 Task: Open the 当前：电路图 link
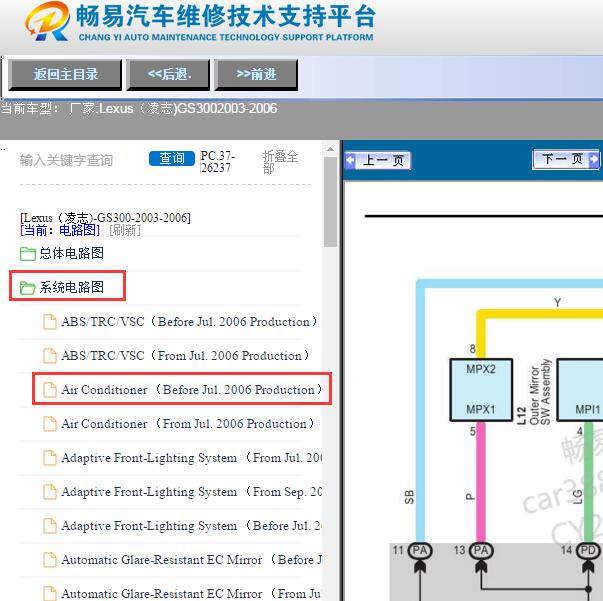click(x=60, y=230)
